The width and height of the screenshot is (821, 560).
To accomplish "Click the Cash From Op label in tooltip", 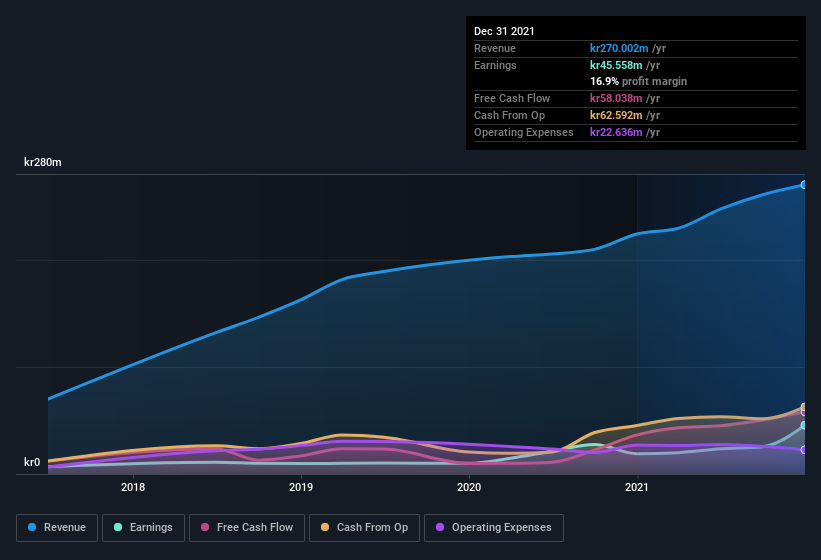I will tap(509, 115).
